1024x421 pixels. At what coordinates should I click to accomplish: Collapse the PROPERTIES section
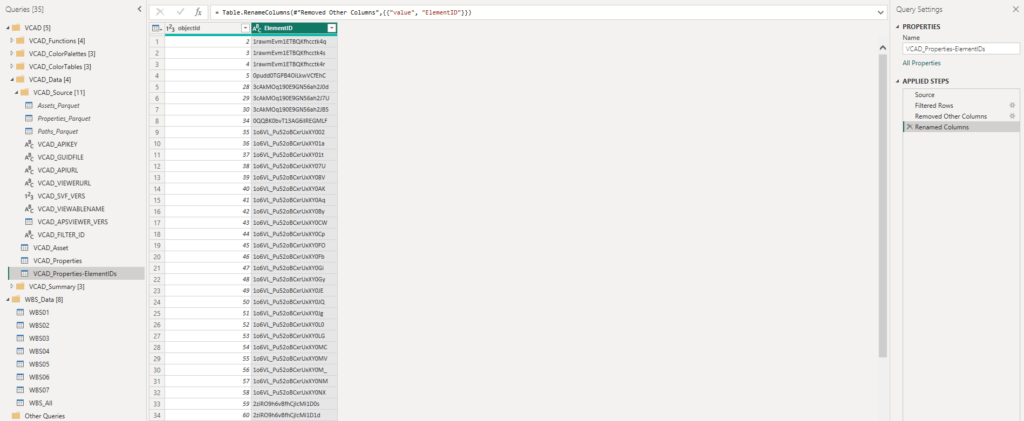(x=899, y=26)
